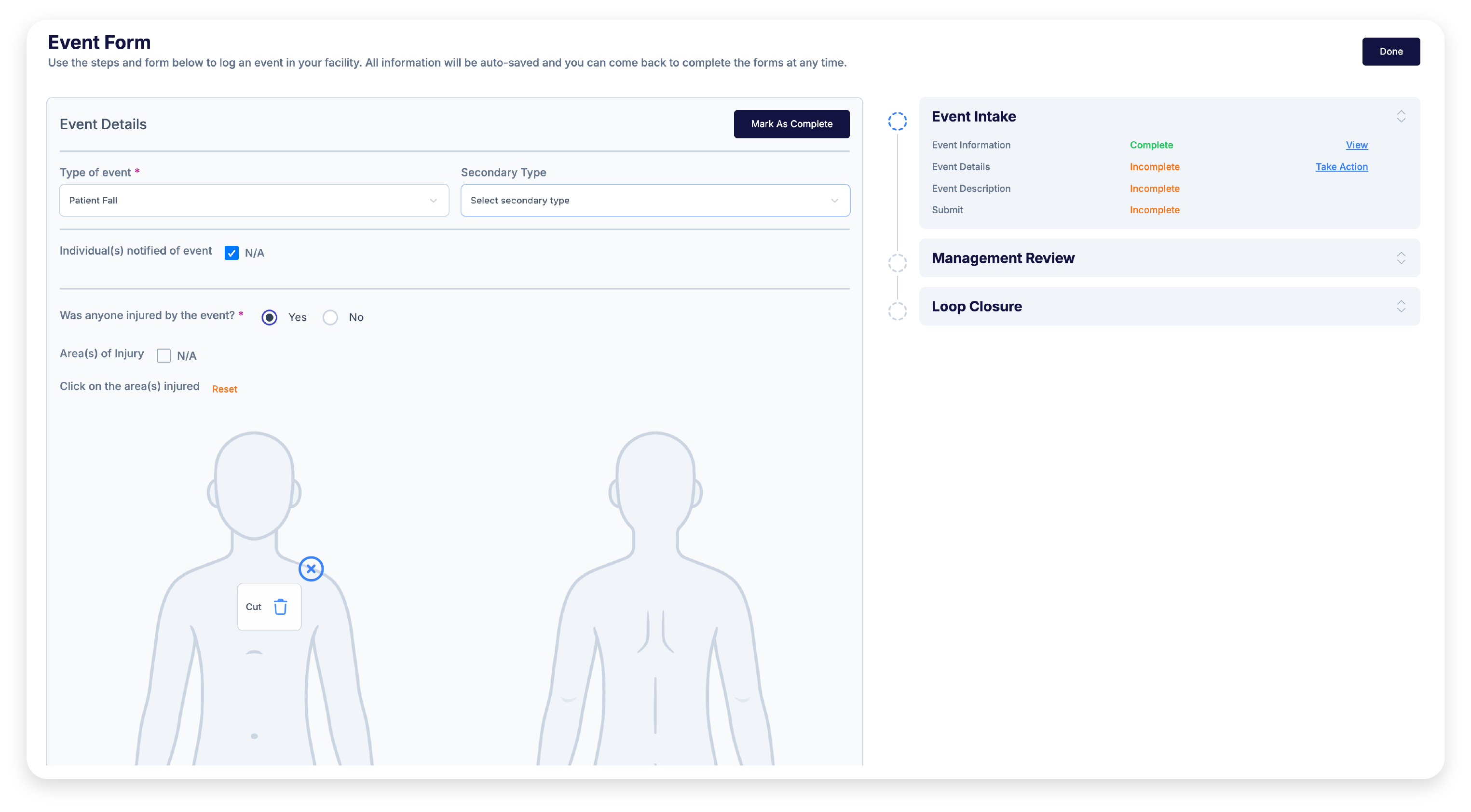The height and width of the screenshot is (812, 1471).
Task: Reset the injured areas selection
Action: [x=224, y=388]
